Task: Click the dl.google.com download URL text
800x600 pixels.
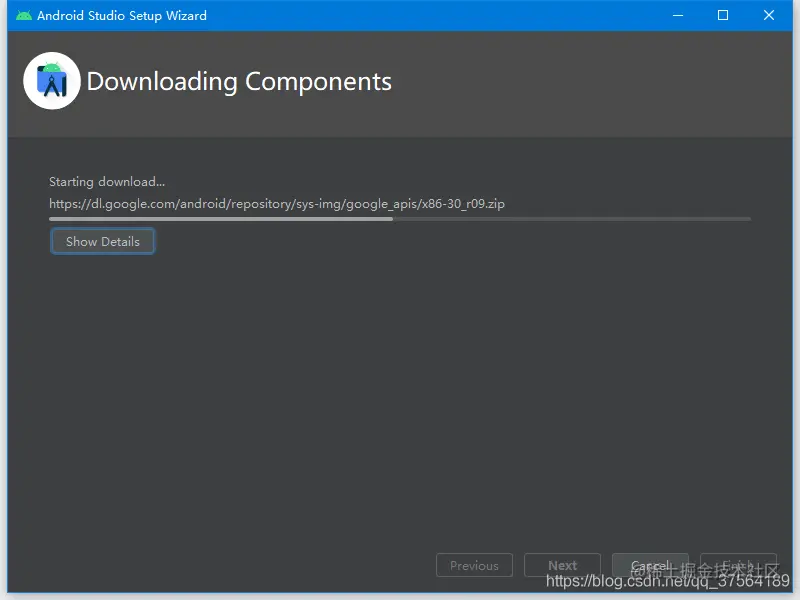Action: 277,204
